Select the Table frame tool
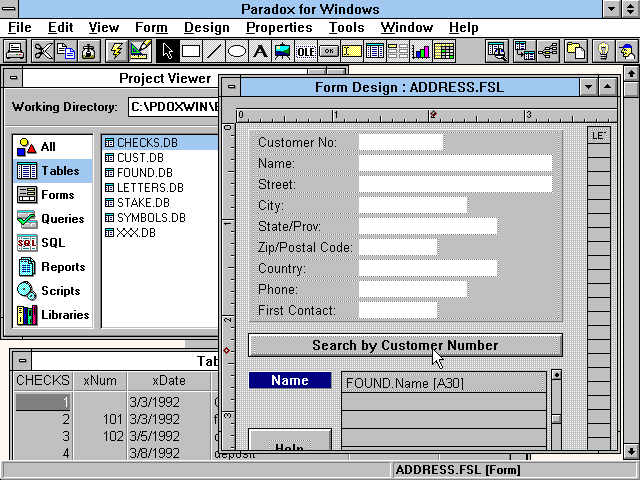This screenshot has height=480, width=640. (x=375, y=51)
